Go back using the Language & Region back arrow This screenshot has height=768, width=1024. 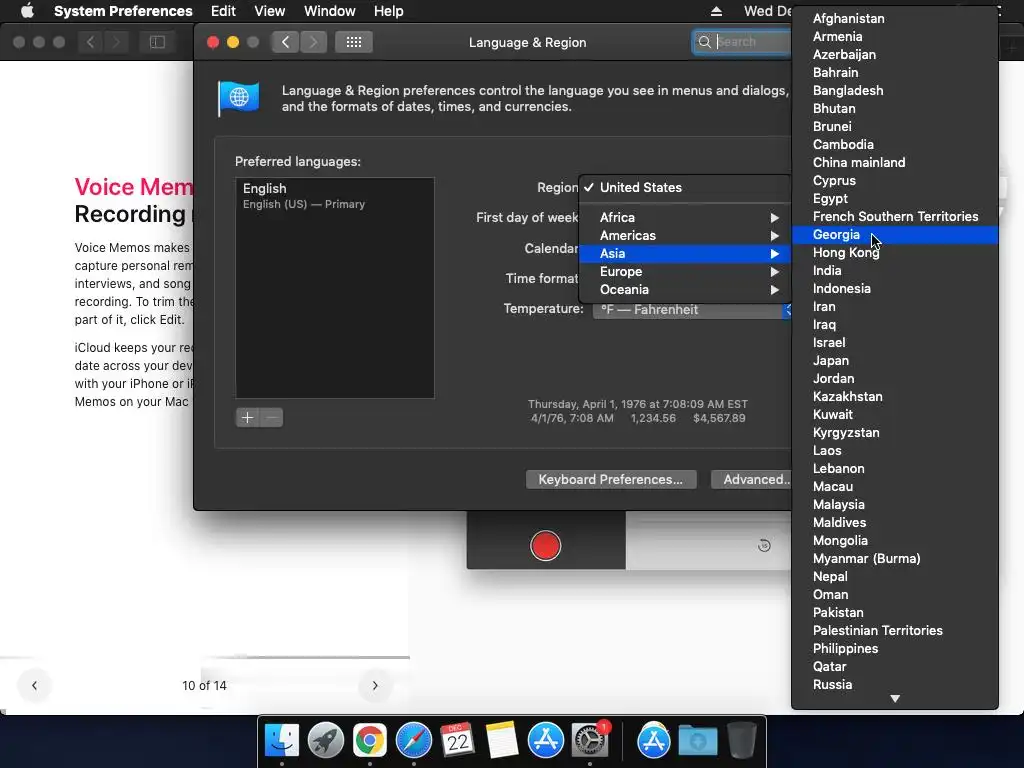pos(285,42)
